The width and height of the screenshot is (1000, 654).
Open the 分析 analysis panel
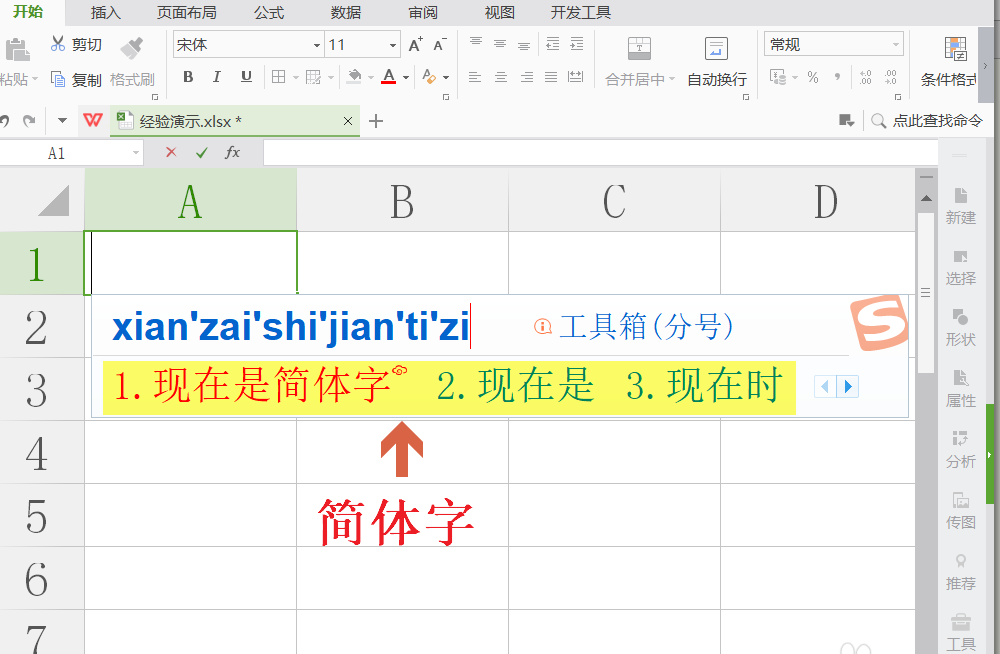960,452
